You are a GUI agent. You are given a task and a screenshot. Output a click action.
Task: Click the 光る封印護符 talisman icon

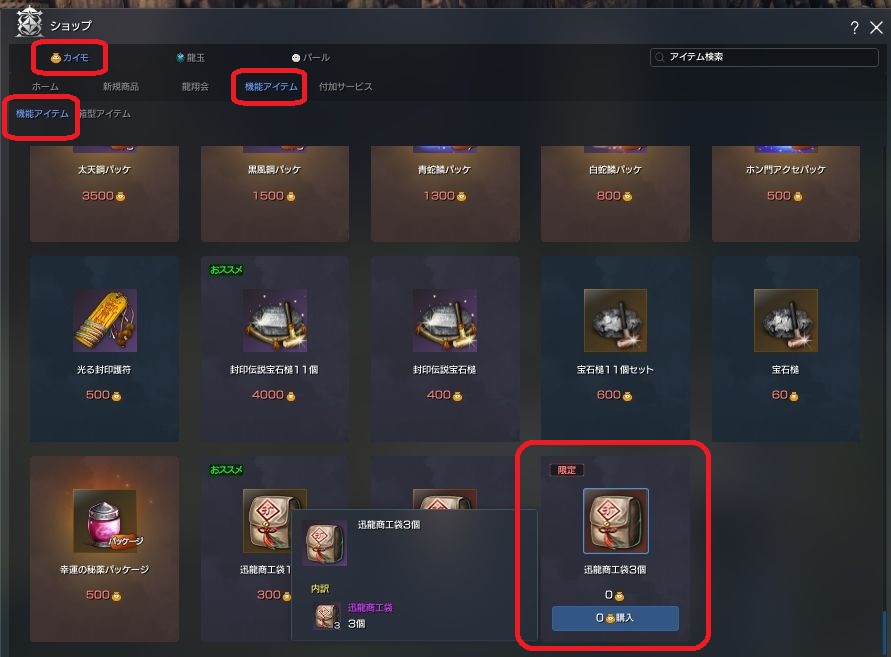tap(105, 321)
